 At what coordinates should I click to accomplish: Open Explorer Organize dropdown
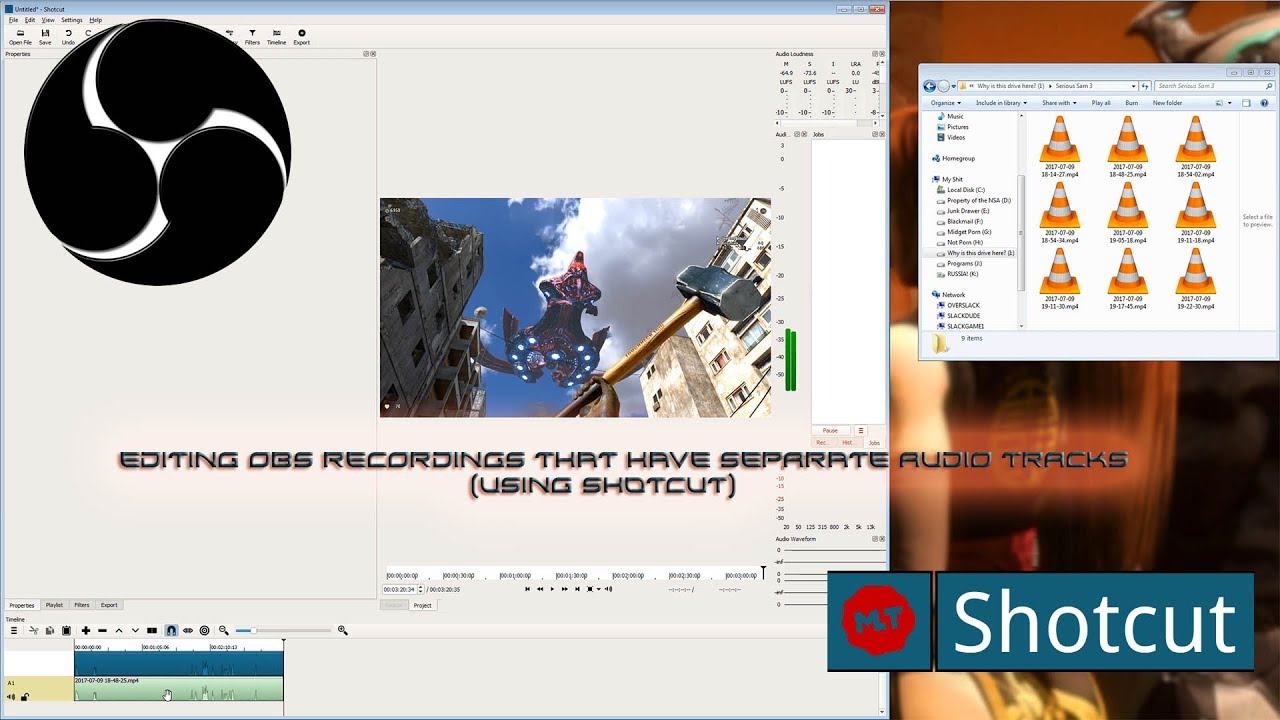coord(945,103)
